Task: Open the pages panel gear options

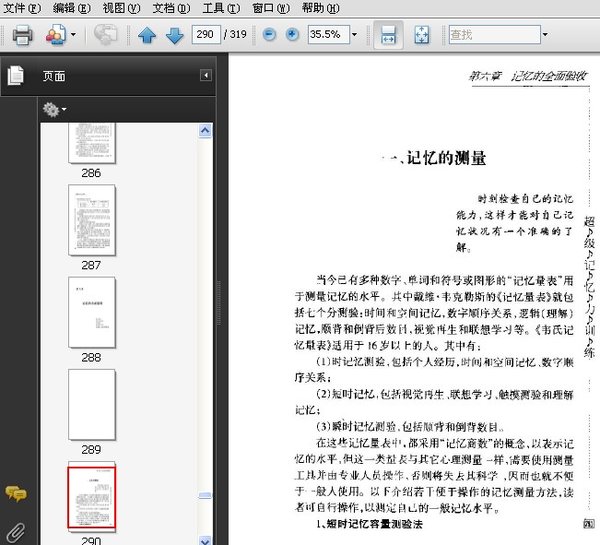Action: coord(54,109)
